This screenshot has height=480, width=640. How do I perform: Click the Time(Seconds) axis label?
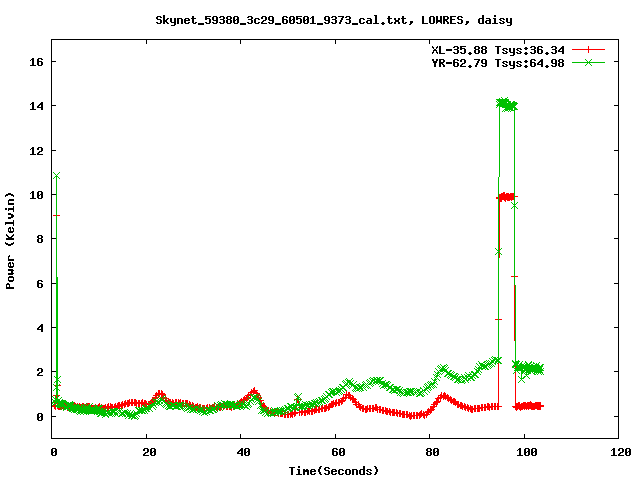(x=334, y=471)
